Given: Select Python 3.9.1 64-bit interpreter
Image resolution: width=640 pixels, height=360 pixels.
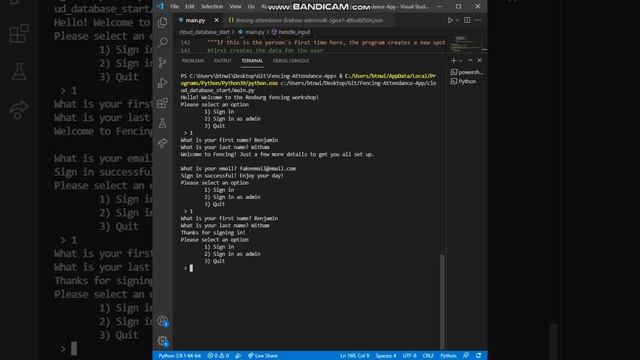Looking at the screenshot, I should coord(180,356).
